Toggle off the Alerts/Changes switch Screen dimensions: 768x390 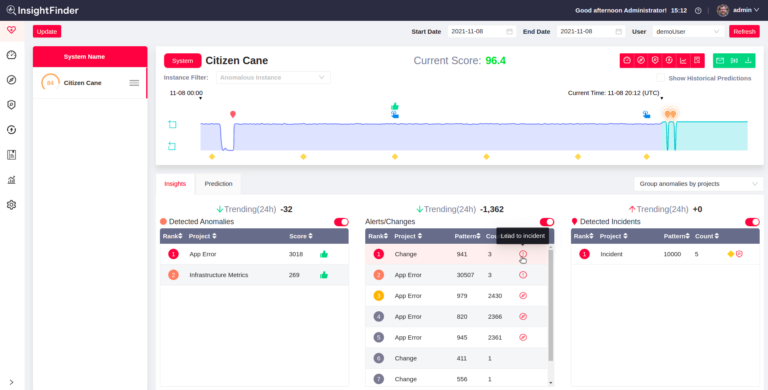547,222
